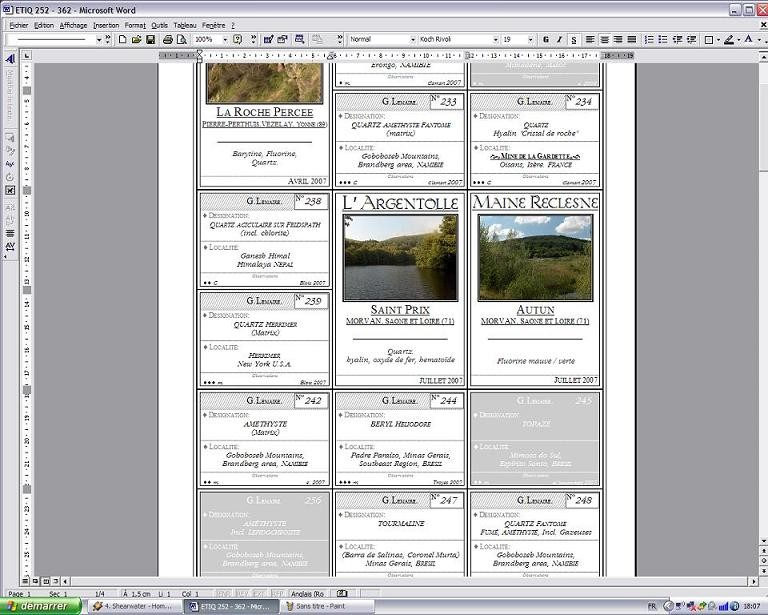Image resolution: width=768 pixels, height=615 pixels.
Task: Click the New blank document icon
Action: coord(122,39)
